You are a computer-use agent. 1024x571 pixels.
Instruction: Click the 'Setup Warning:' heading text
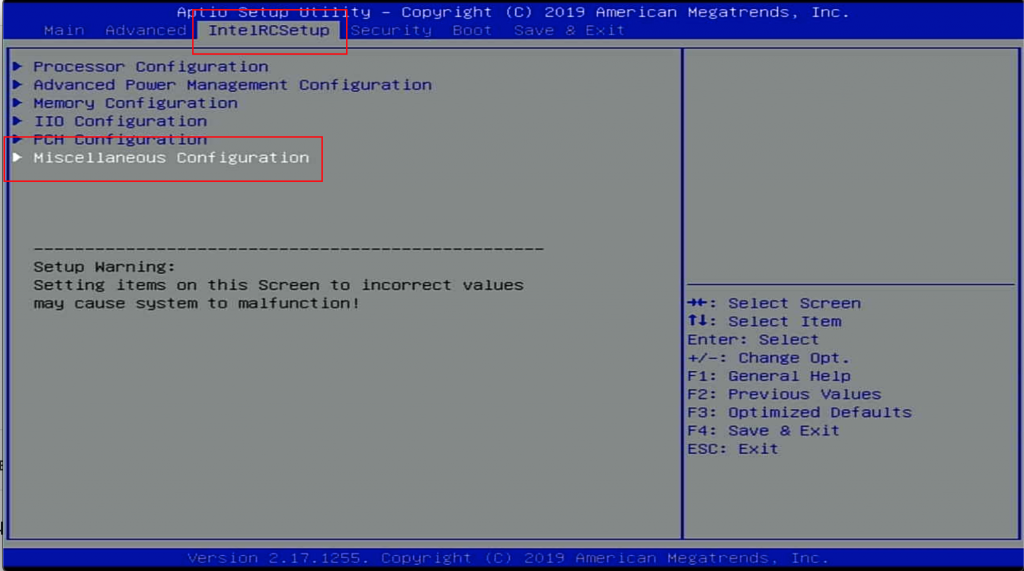click(104, 267)
